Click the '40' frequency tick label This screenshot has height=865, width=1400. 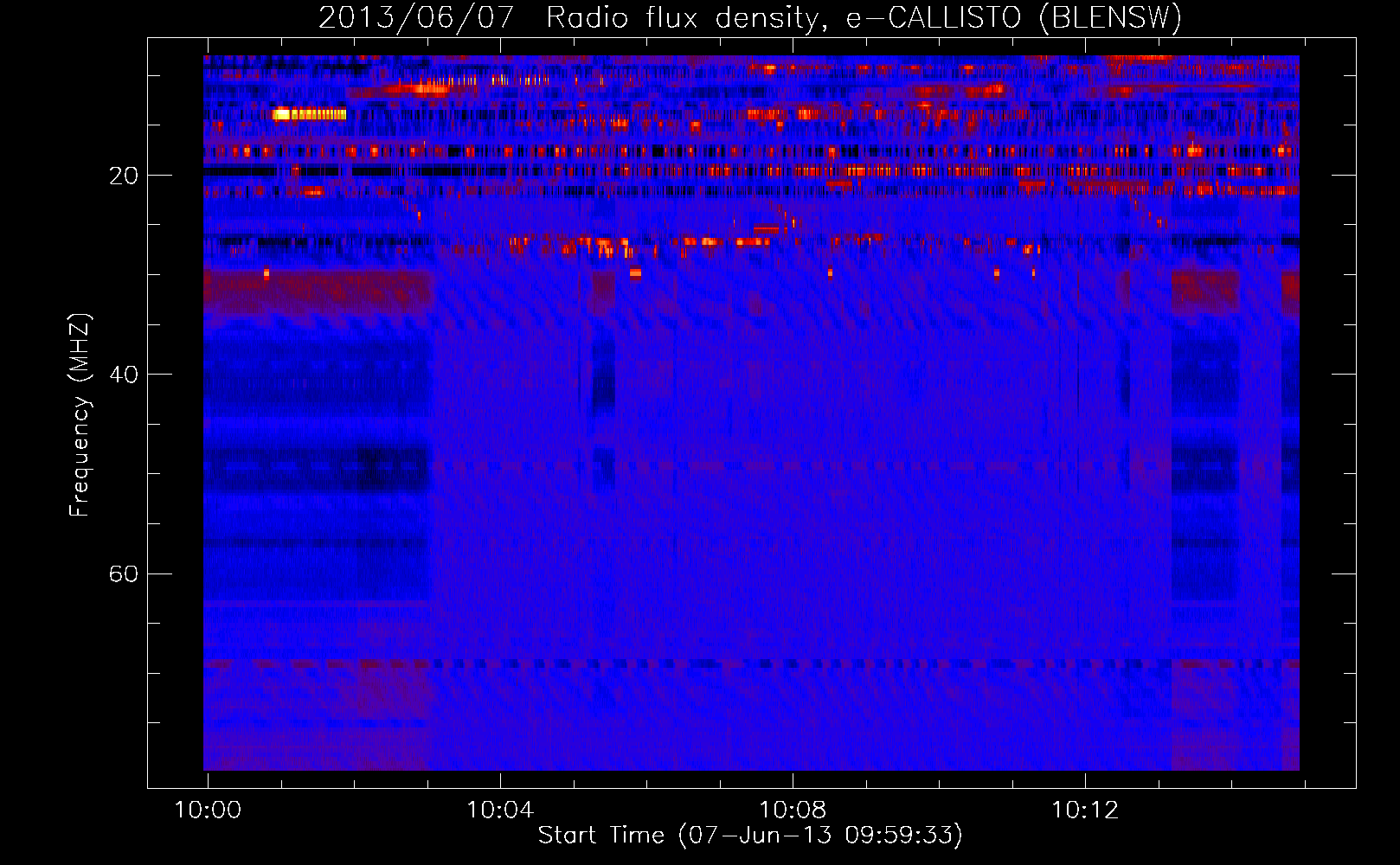click(124, 375)
